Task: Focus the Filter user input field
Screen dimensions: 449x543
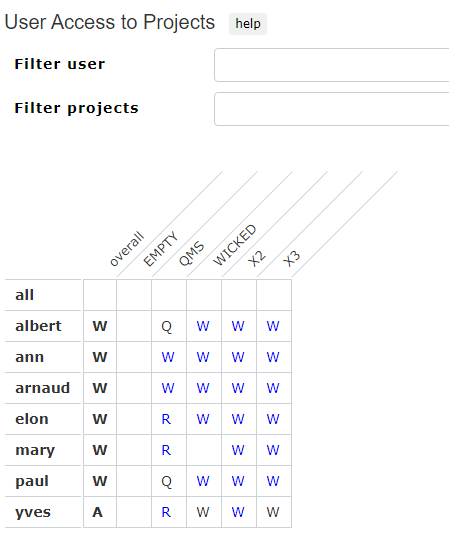Action: (332, 65)
